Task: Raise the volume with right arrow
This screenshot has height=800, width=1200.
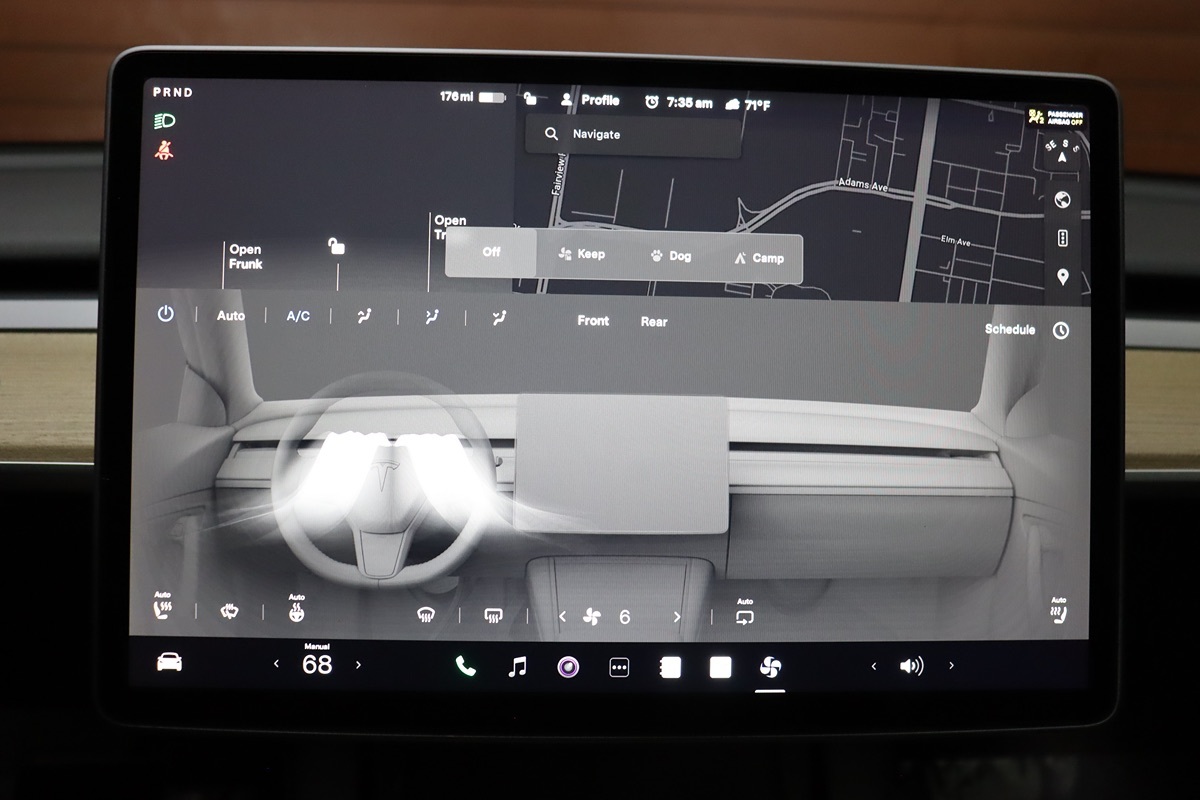Action: point(951,666)
